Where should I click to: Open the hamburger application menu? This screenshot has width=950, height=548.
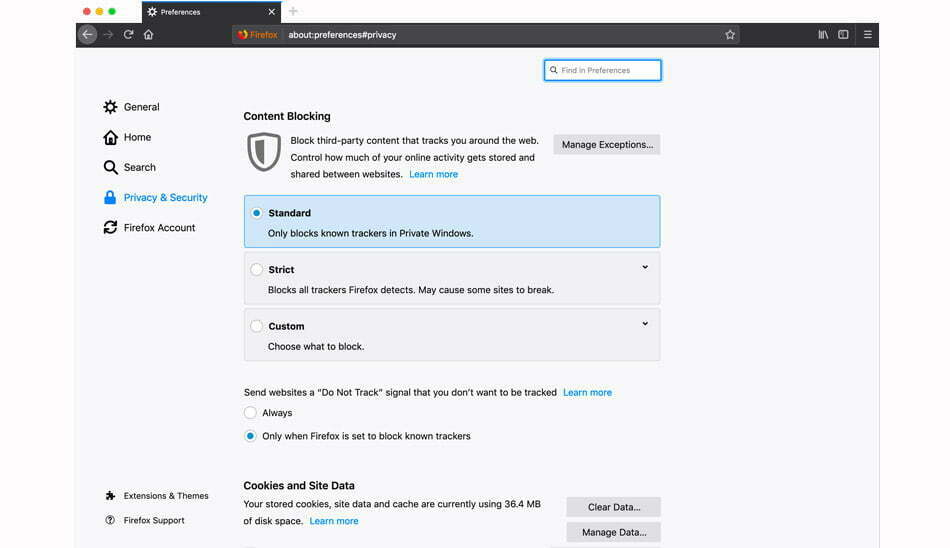click(x=868, y=35)
